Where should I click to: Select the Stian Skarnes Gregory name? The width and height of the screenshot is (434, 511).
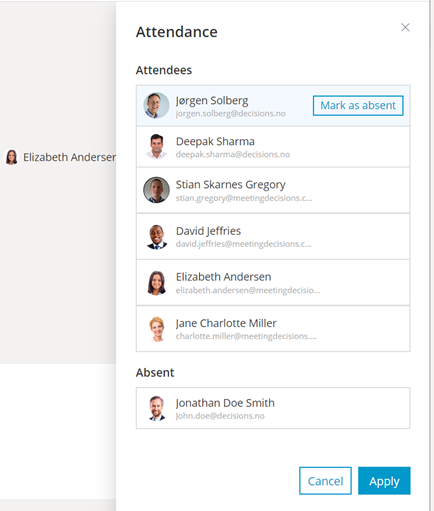[x=231, y=184]
